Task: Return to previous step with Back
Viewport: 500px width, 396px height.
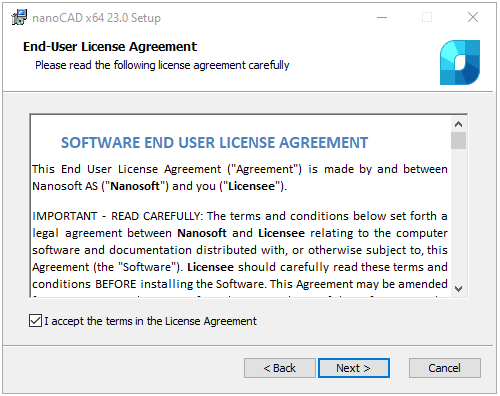Action: 280,368
